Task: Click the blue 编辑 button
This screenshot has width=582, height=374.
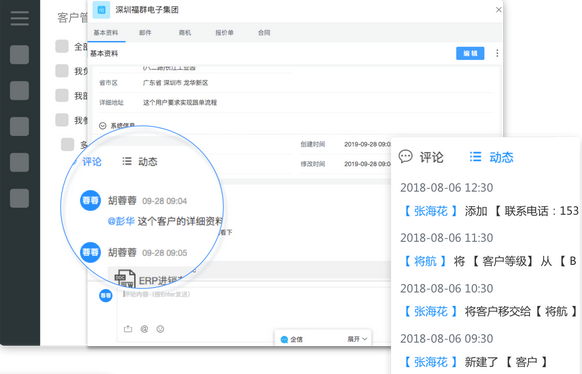Action: pos(470,53)
